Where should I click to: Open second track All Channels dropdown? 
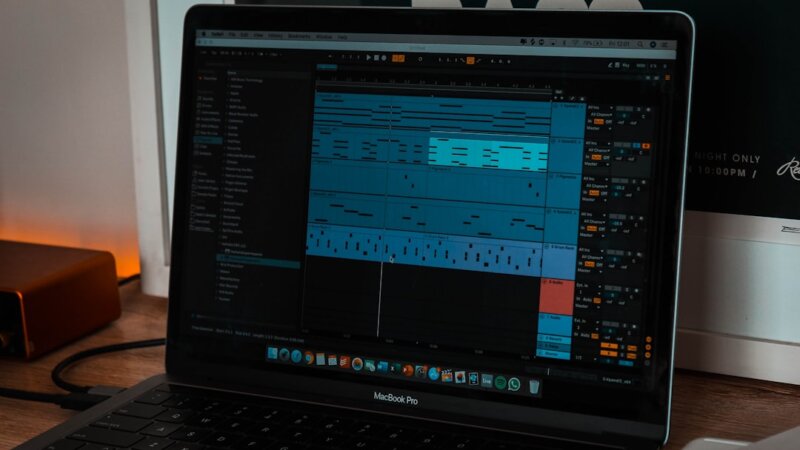(x=598, y=151)
